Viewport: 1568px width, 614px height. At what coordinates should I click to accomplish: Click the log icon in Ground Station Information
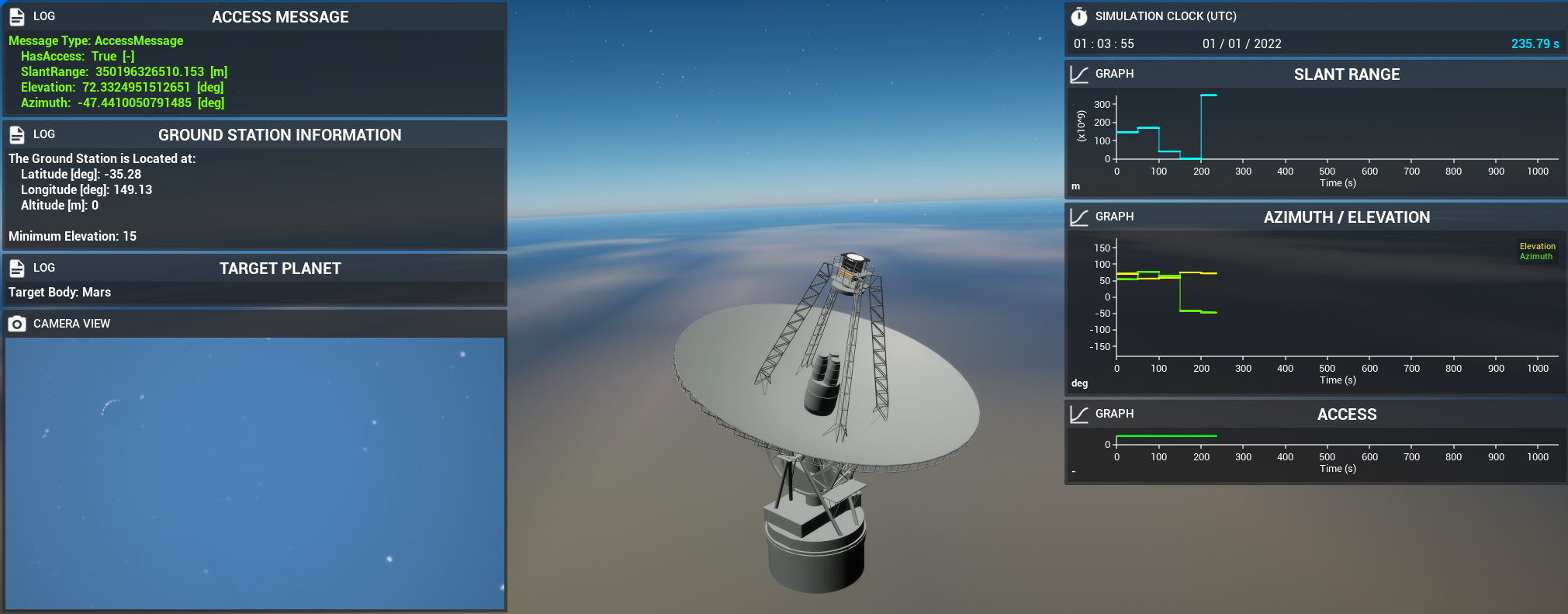(17, 134)
